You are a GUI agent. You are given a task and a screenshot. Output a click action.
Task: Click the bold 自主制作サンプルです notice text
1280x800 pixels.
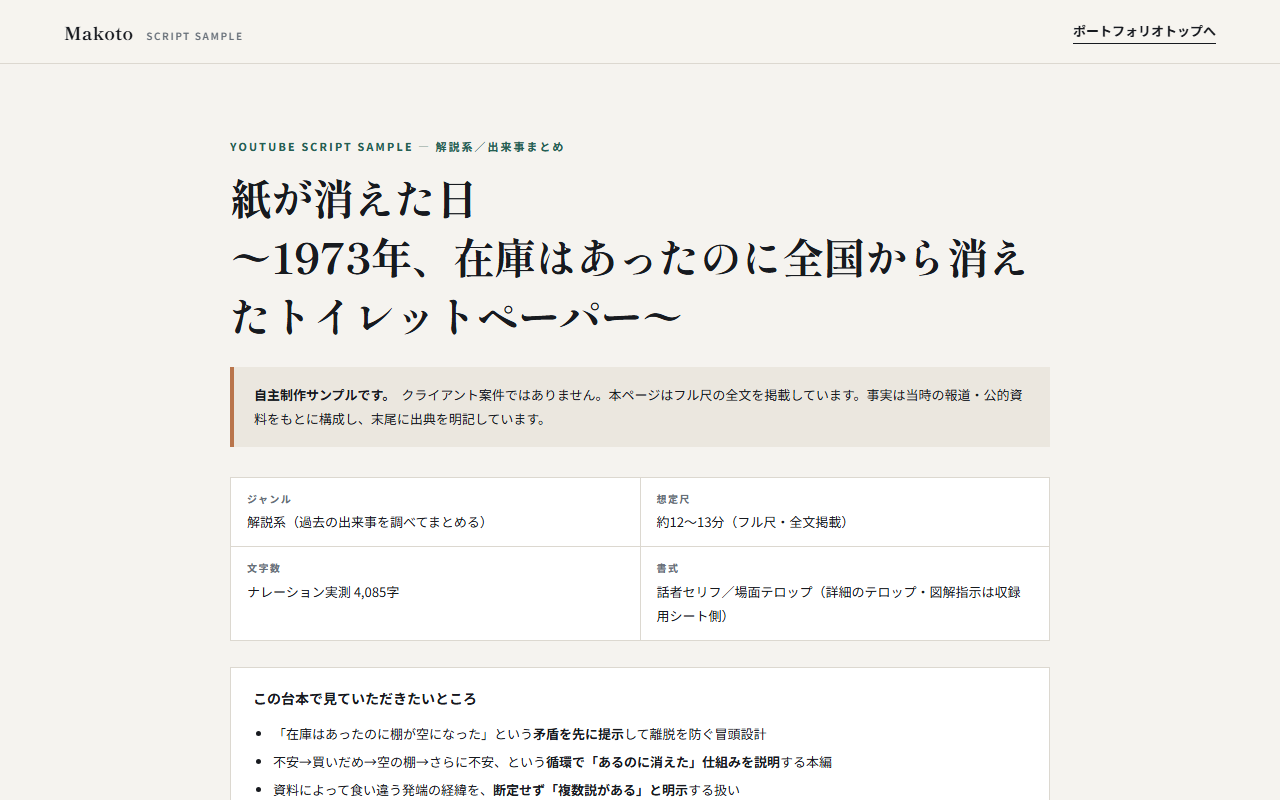[x=322, y=395]
